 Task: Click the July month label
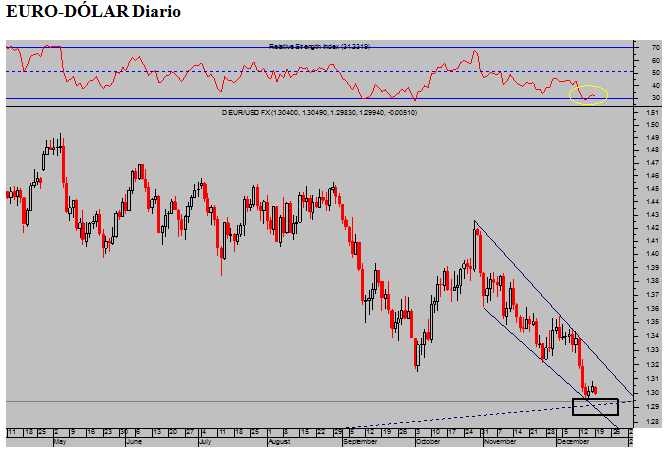tap(205, 441)
